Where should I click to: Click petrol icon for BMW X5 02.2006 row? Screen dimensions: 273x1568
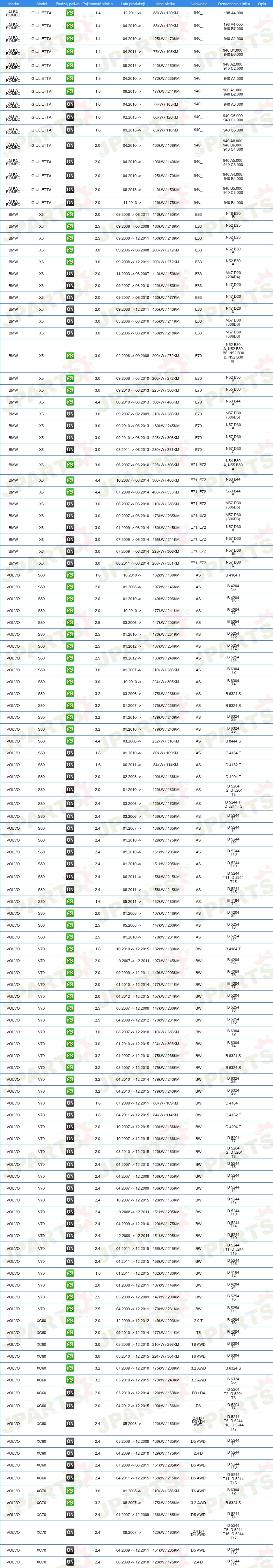(x=70, y=355)
